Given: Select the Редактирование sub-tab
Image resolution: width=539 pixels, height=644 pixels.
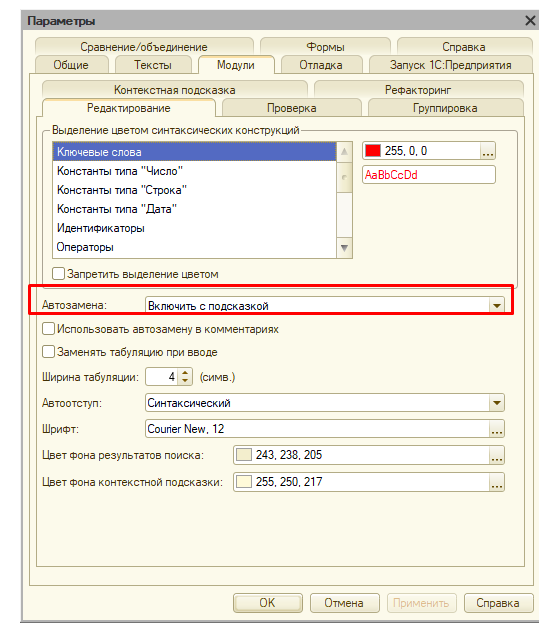Looking at the screenshot, I should pos(129,108).
